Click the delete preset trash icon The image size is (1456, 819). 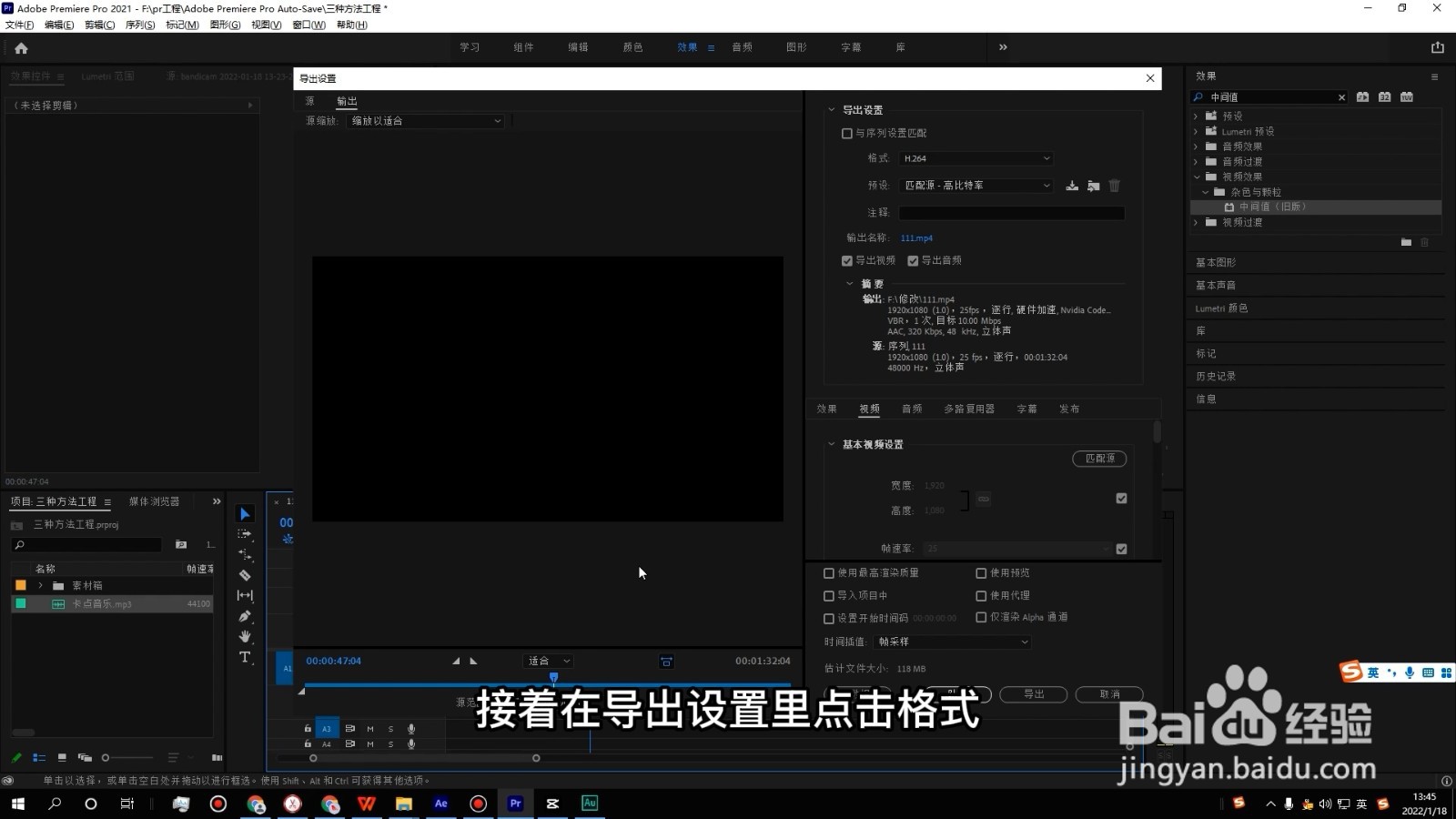point(1114,186)
